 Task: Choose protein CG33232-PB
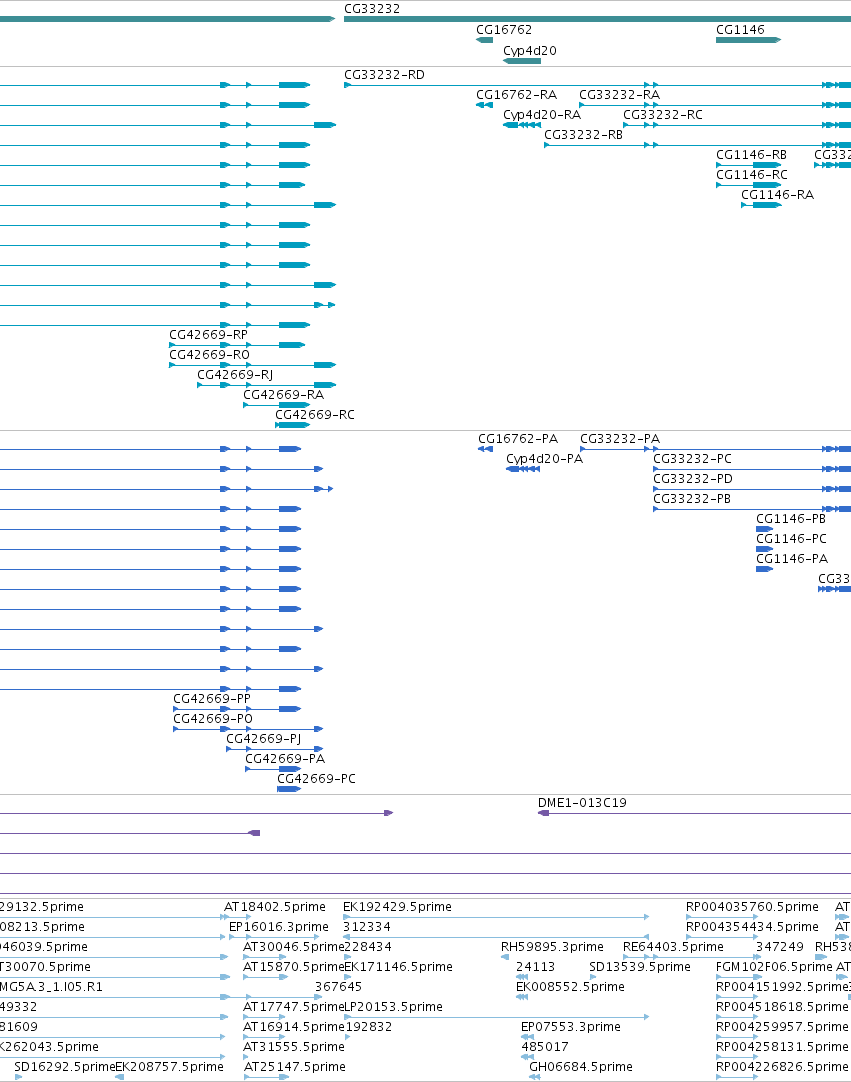pos(692,500)
